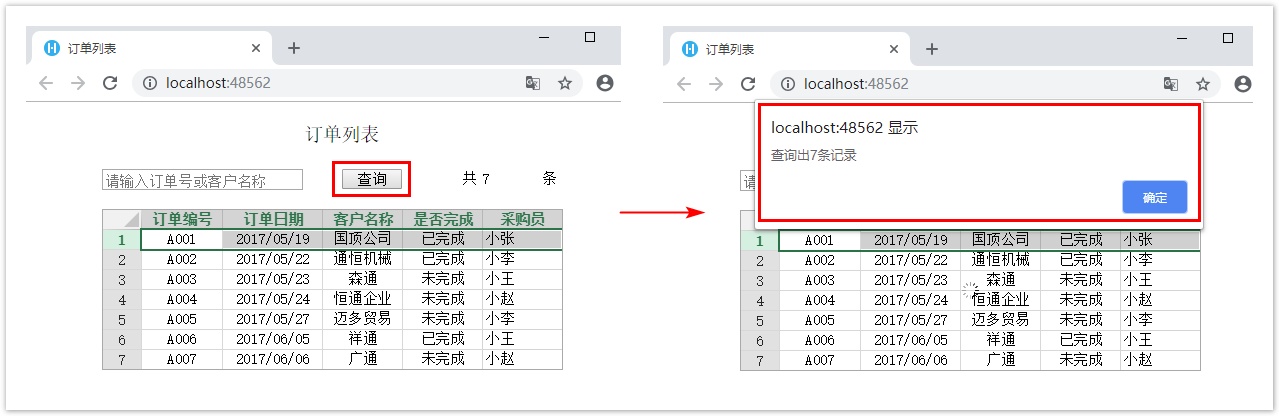
Task: Select 迈多贸易 cell in right window table
Action: 1001,320
